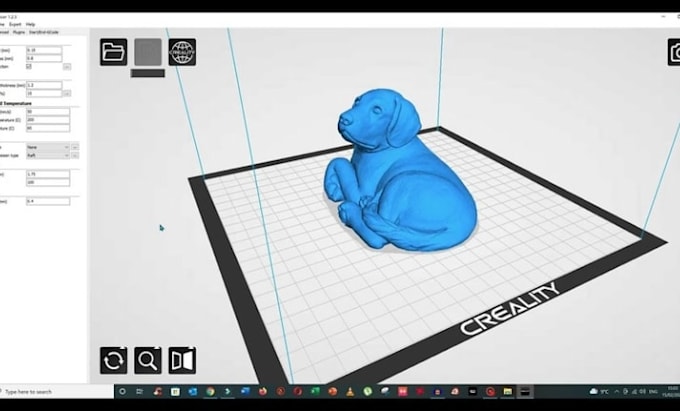Open Cortana circle on the taskbar
Image resolution: width=680 pixels, height=411 pixels.
coord(122,391)
